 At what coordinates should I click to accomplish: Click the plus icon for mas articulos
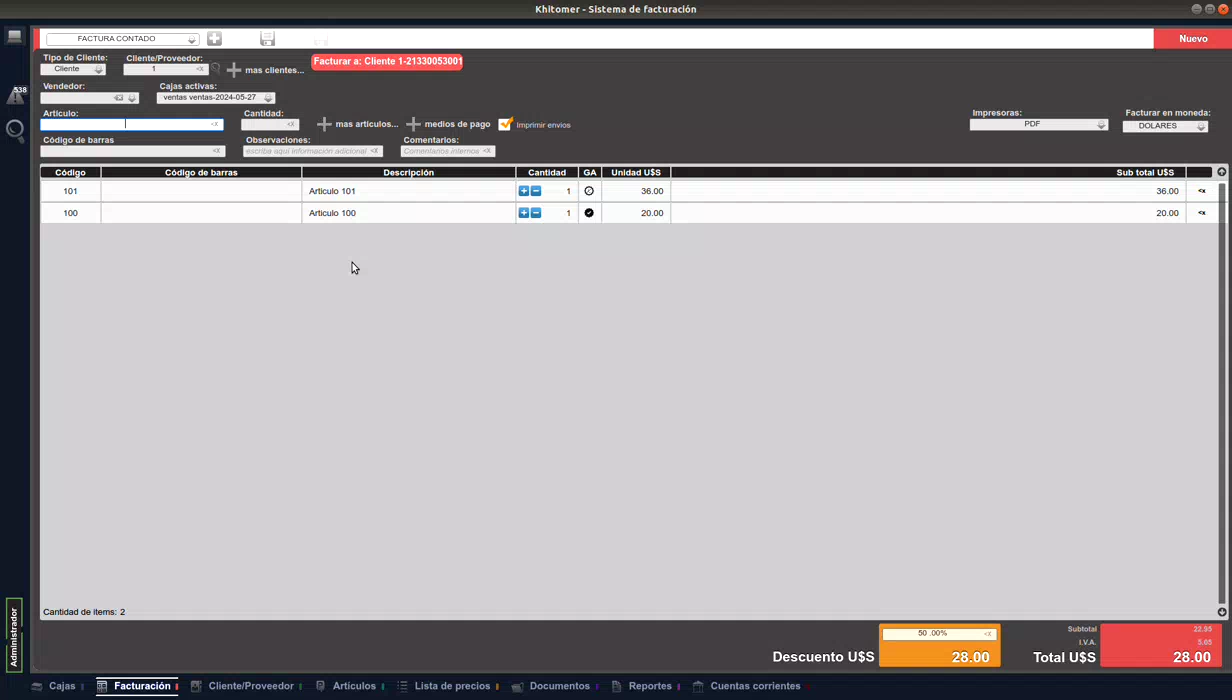coord(324,124)
